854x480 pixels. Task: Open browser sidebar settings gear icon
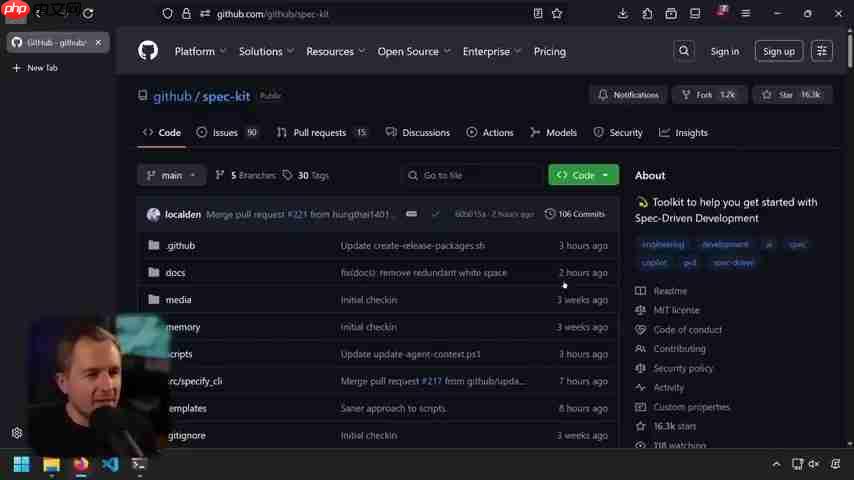pos(17,433)
